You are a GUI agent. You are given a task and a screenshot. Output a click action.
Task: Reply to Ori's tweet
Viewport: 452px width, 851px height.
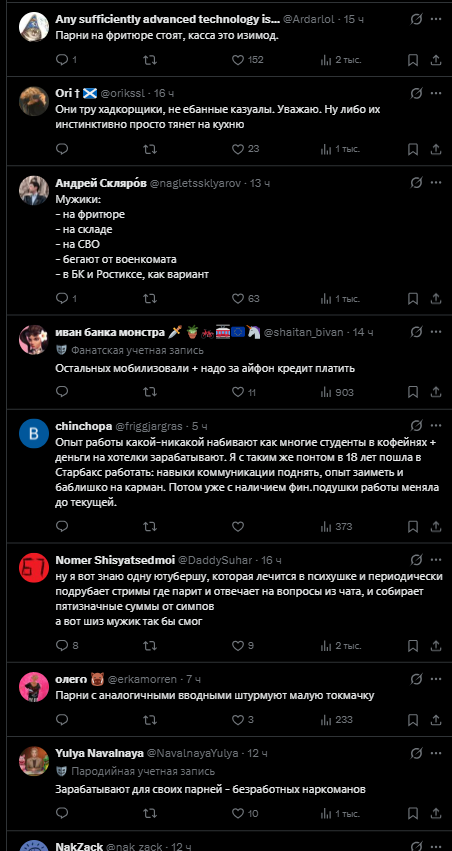(x=62, y=149)
